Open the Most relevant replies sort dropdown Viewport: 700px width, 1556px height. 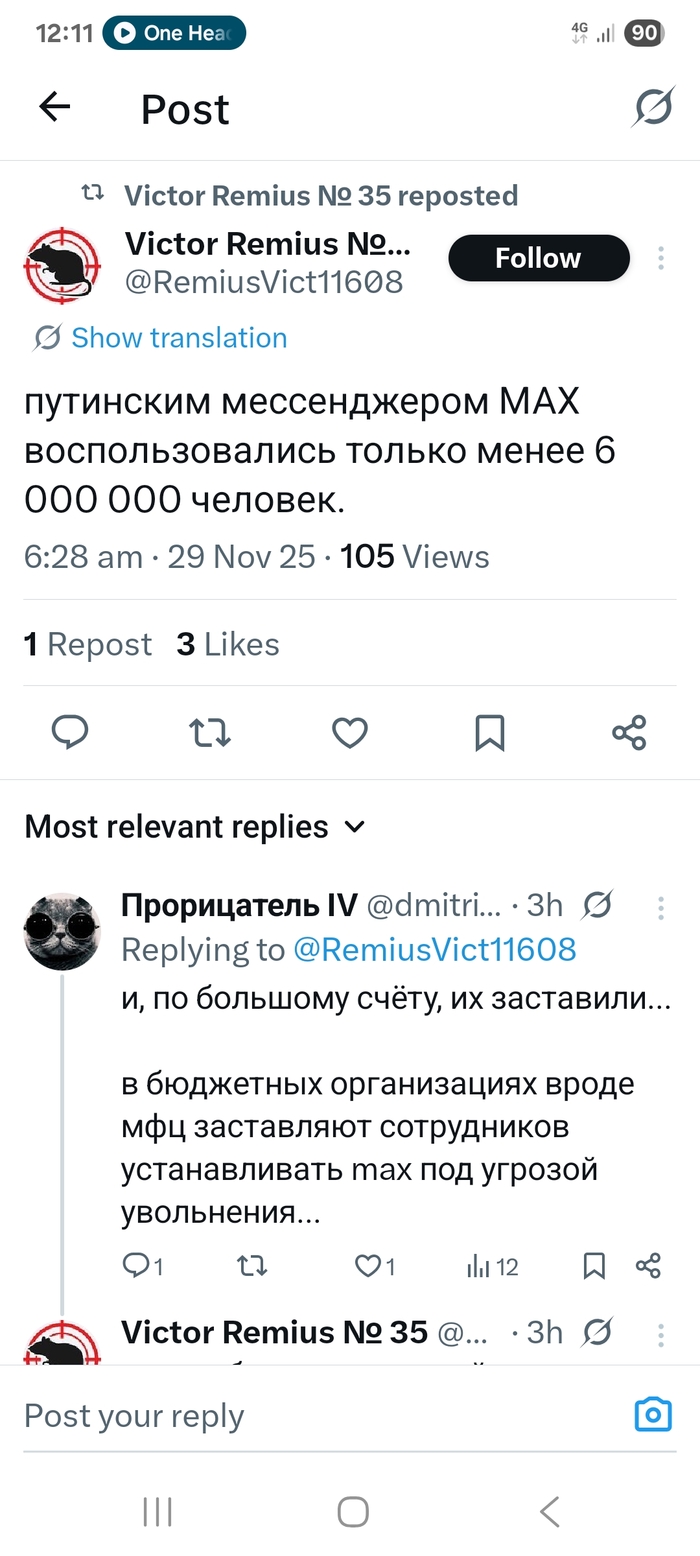[354, 827]
